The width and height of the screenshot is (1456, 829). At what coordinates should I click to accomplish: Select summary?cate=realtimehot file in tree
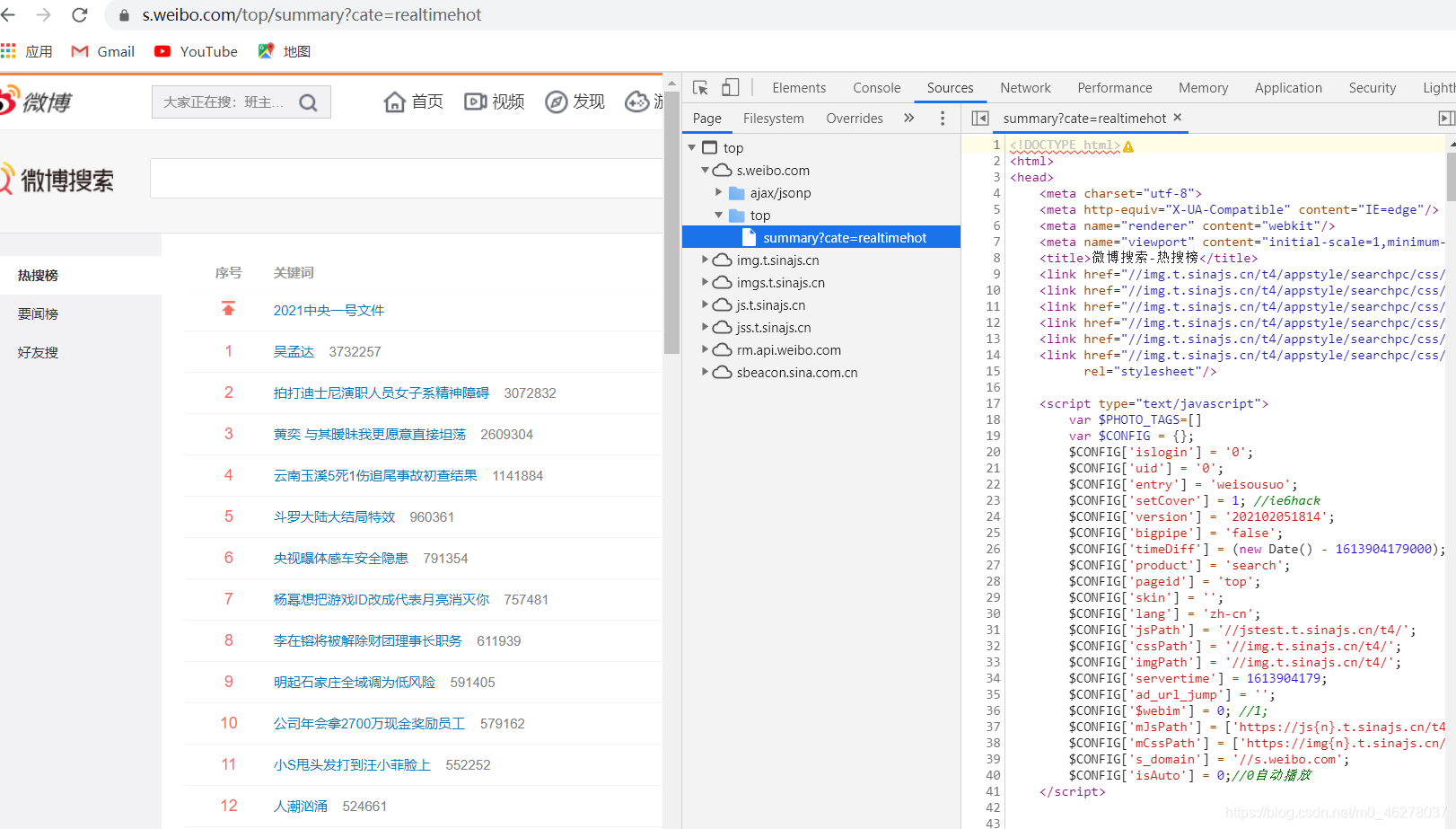(x=821, y=237)
